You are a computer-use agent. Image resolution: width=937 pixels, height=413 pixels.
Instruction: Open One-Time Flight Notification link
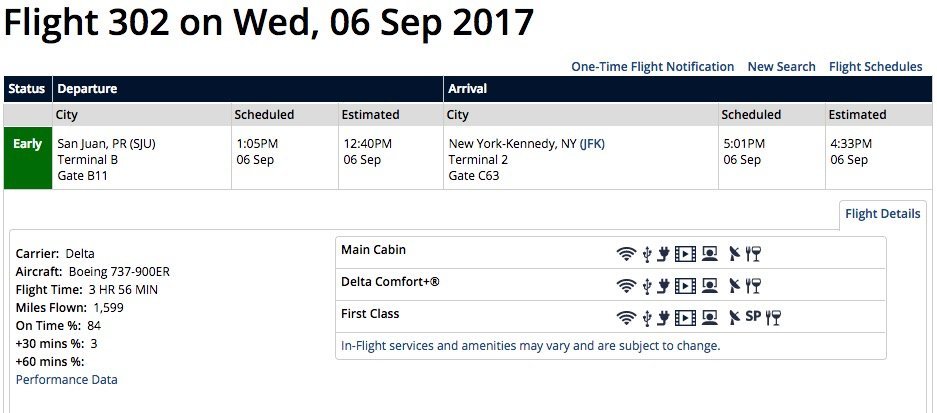point(652,67)
